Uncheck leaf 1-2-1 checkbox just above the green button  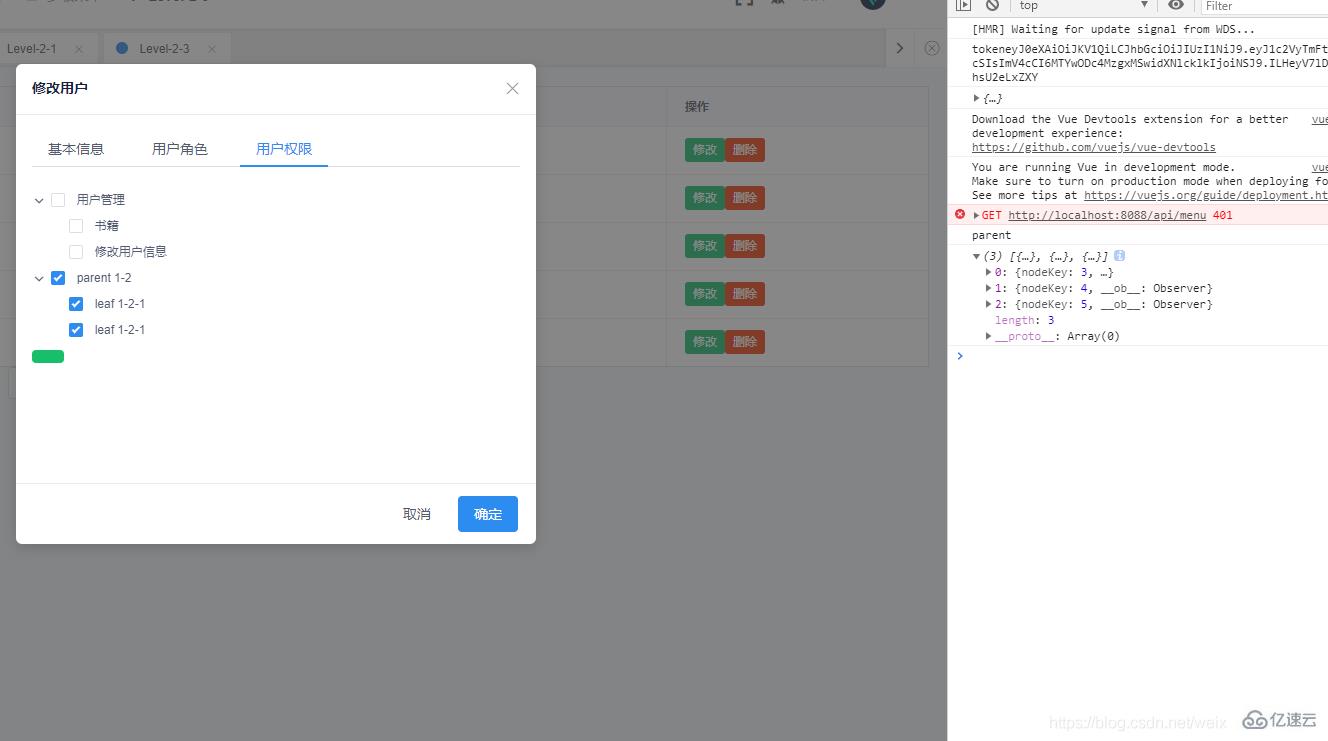tap(76, 330)
